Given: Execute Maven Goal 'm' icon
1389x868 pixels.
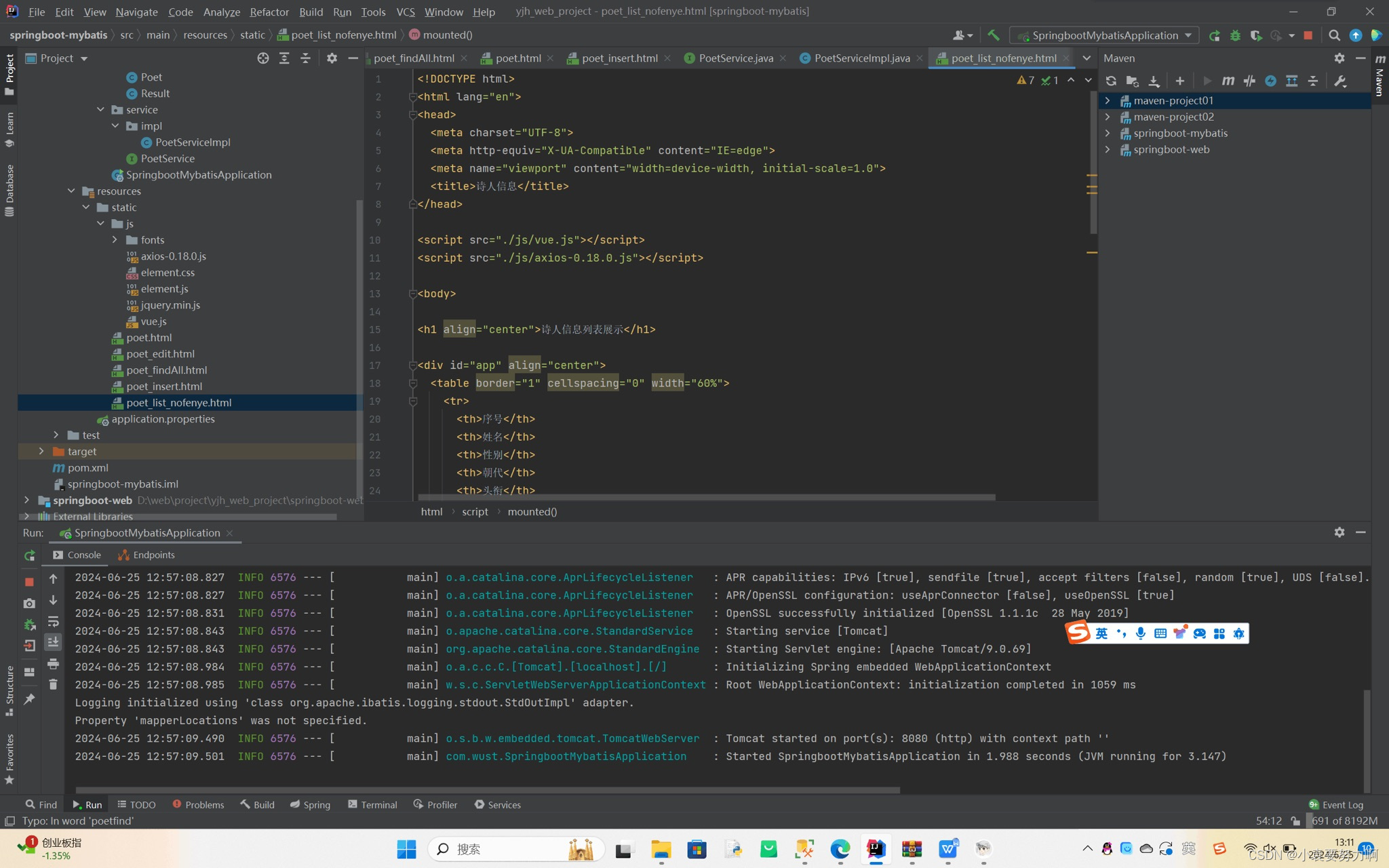Looking at the screenshot, I should (1228, 81).
